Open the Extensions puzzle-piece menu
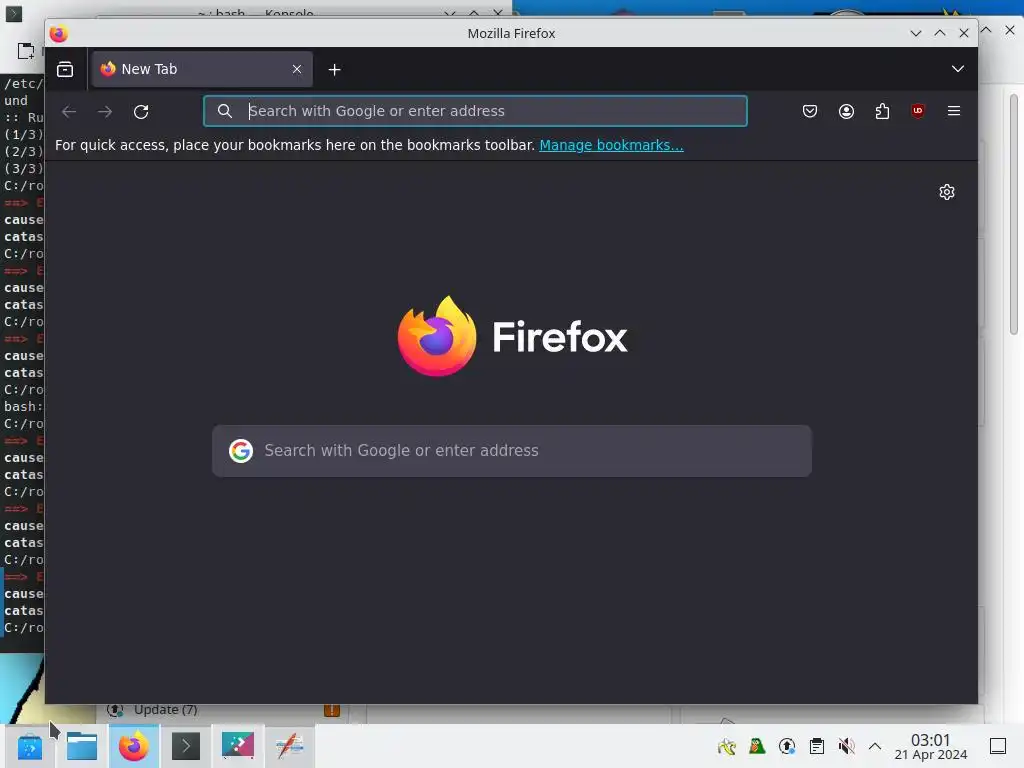The width and height of the screenshot is (1024, 768). click(x=882, y=111)
